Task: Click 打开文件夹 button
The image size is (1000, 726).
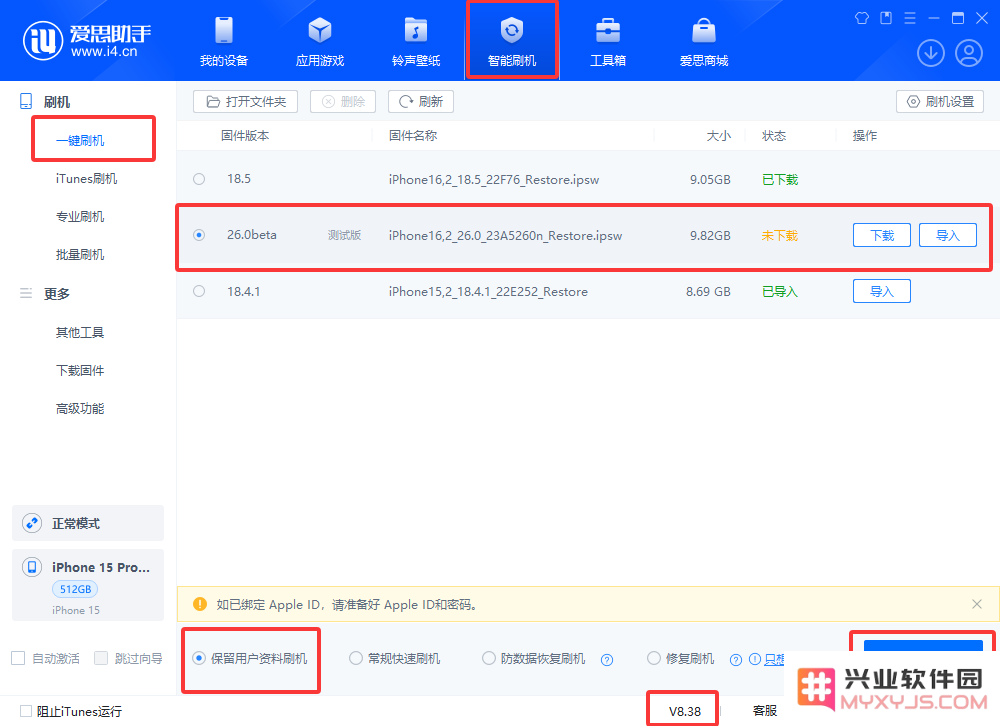Action: (246, 101)
